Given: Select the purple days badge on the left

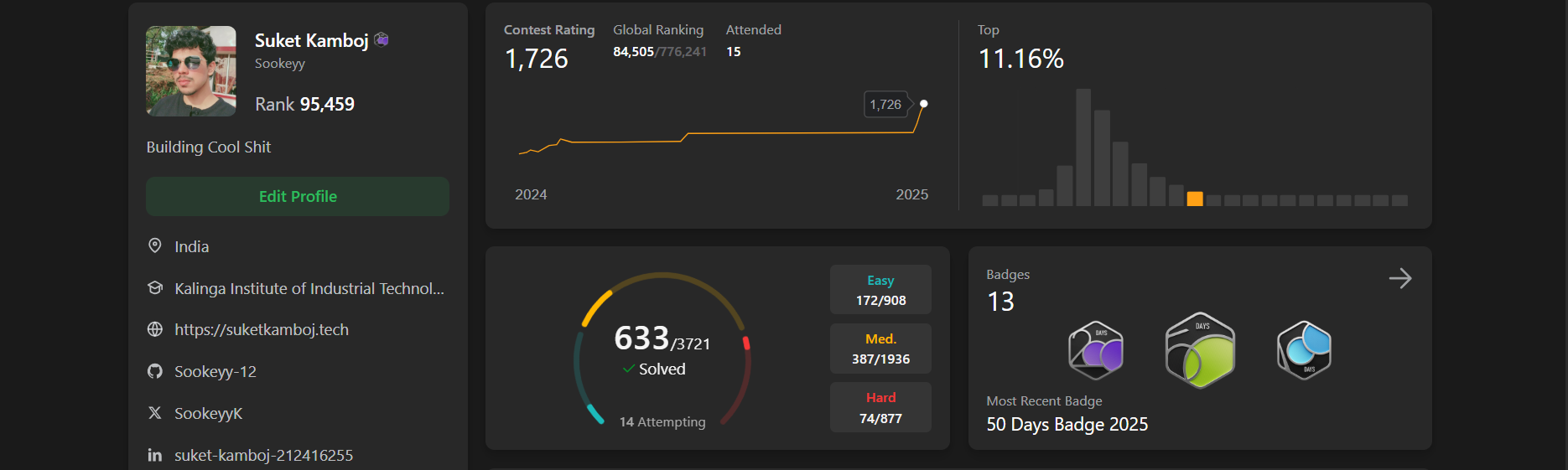Looking at the screenshot, I should 1096,350.
